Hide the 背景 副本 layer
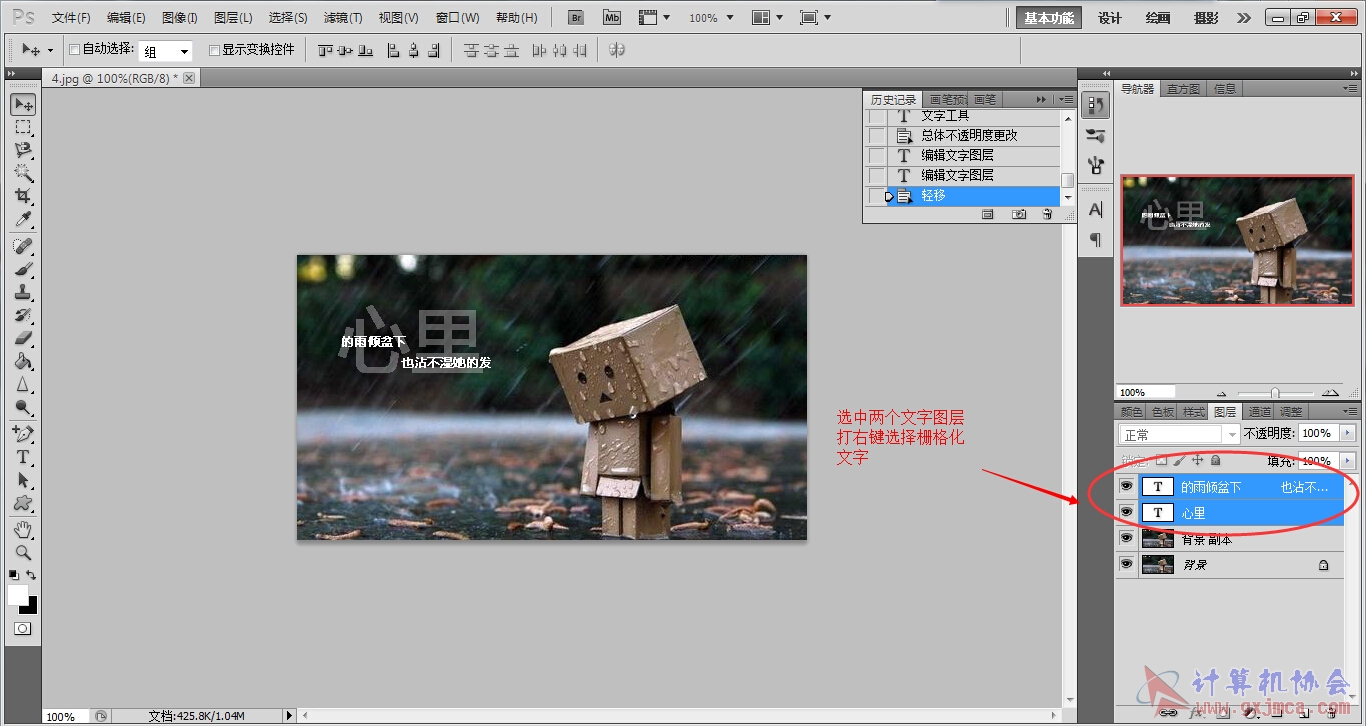The image size is (1366, 726). click(x=1127, y=539)
